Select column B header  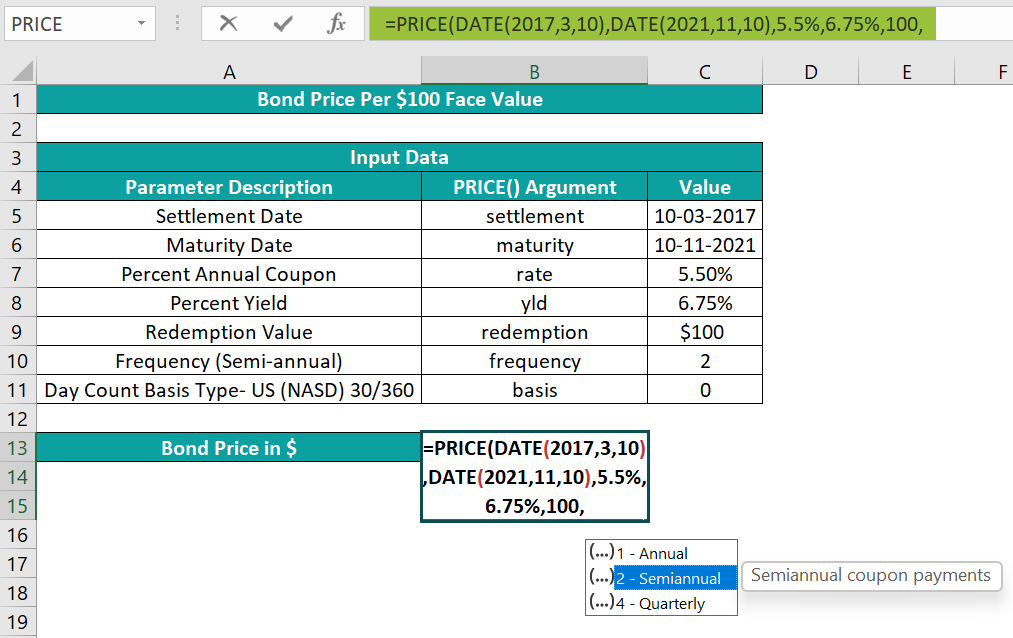click(x=534, y=71)
